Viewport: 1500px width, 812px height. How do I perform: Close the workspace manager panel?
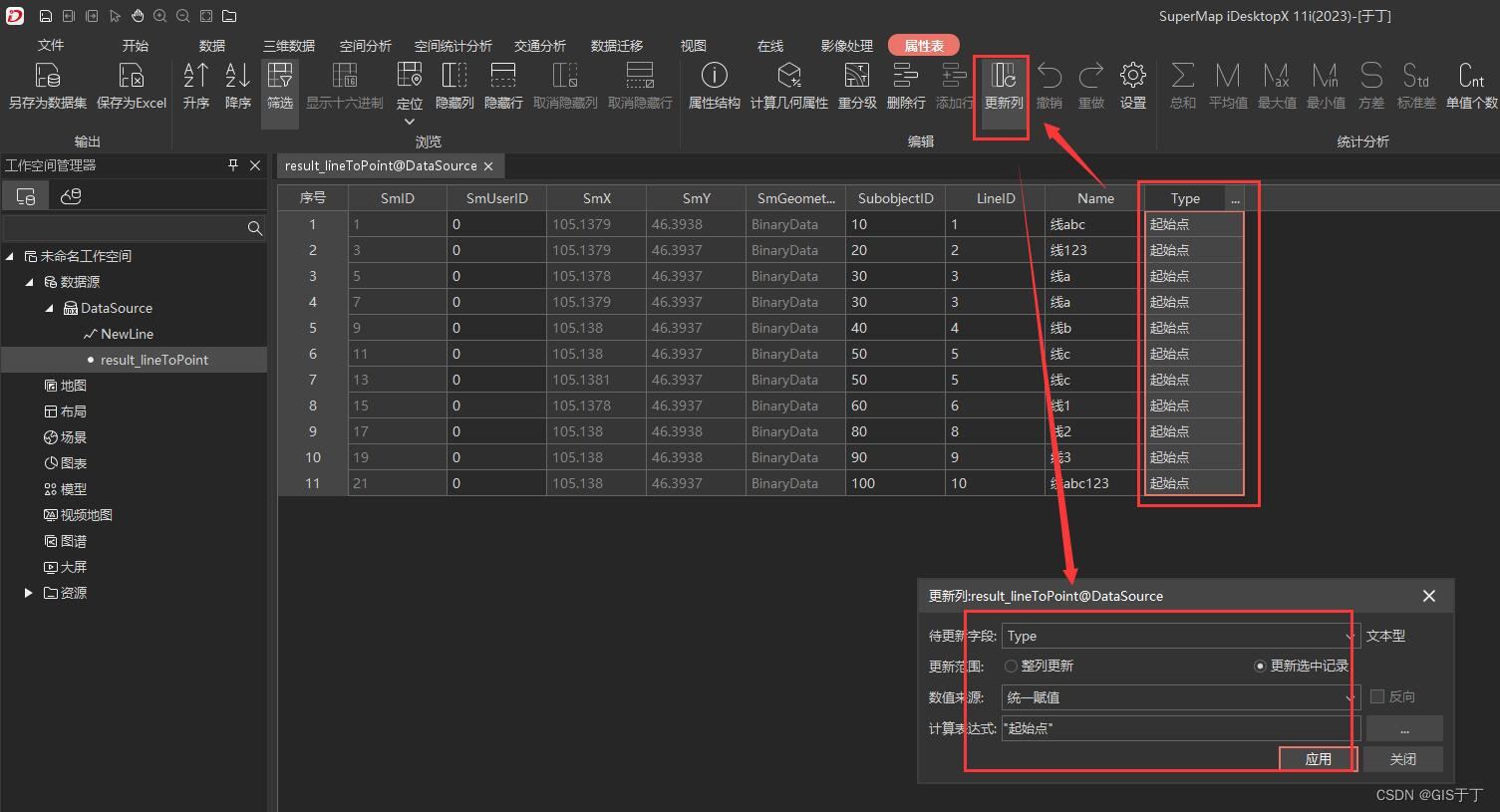(x=255, y=165)
